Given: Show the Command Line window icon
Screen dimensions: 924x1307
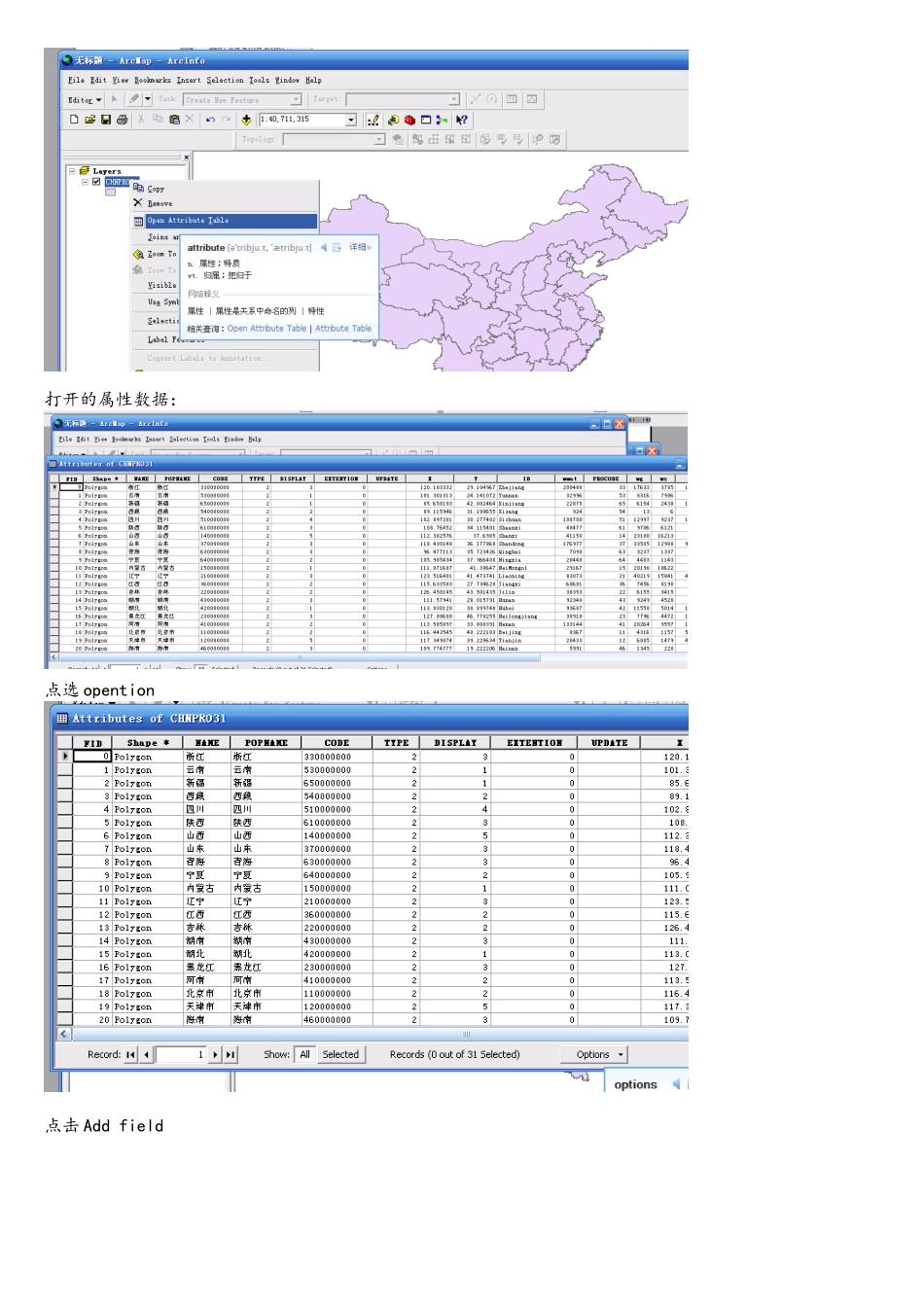Looking at the screenshot, I should click(x=426, y=120).
